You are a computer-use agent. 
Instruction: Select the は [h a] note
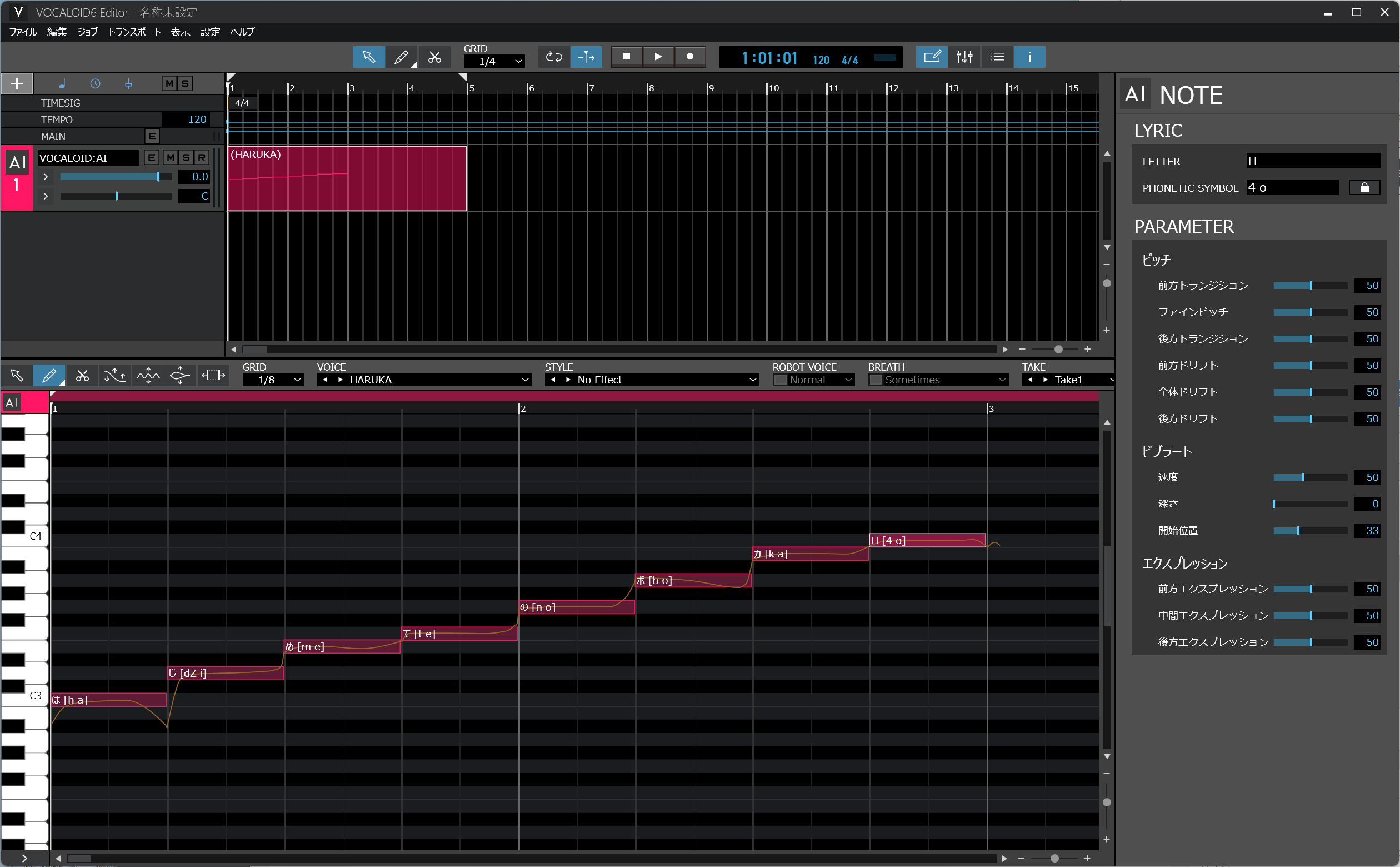pos(108,700)
